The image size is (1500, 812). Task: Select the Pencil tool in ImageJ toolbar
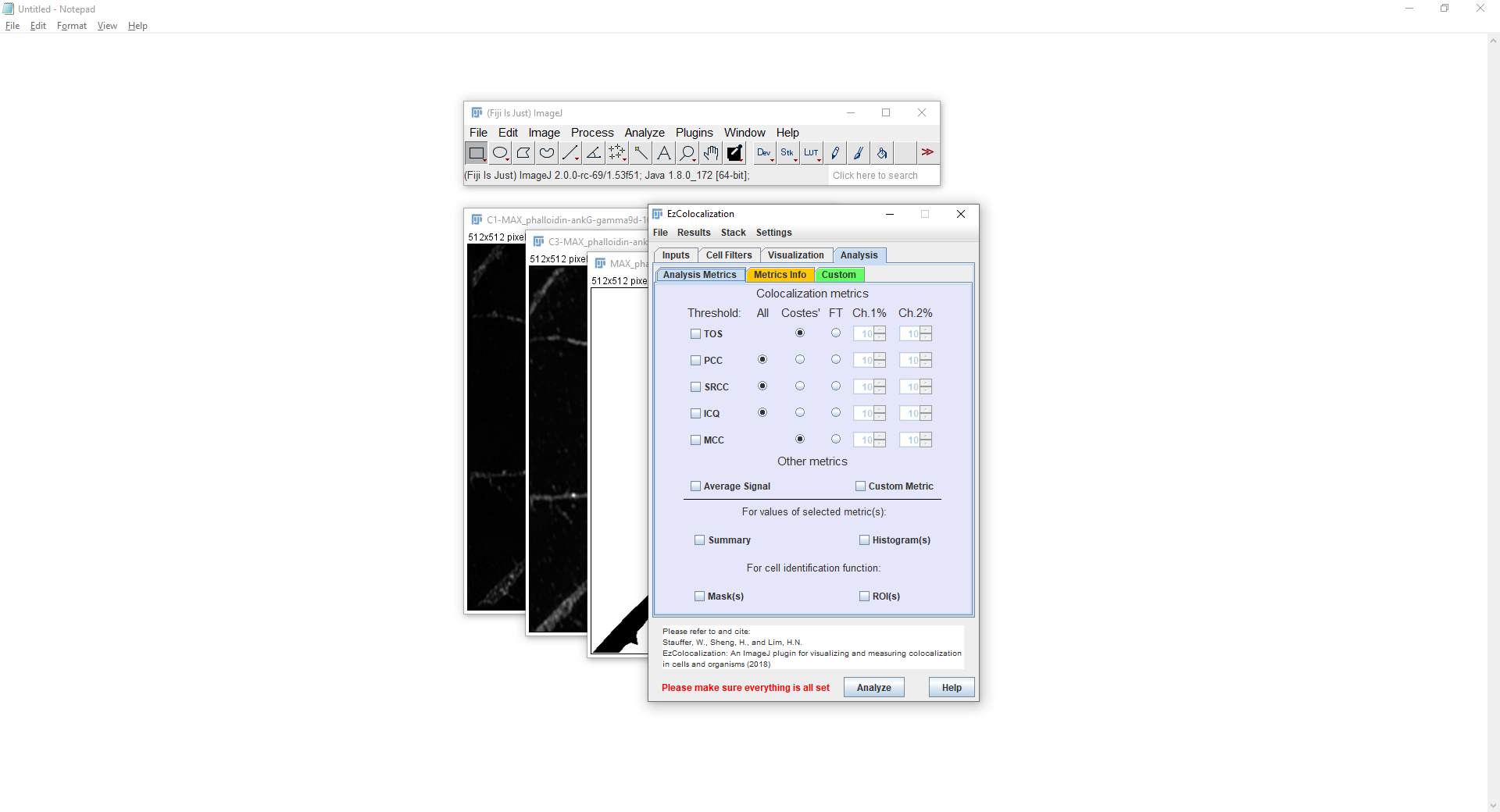[x=835, y=153]
